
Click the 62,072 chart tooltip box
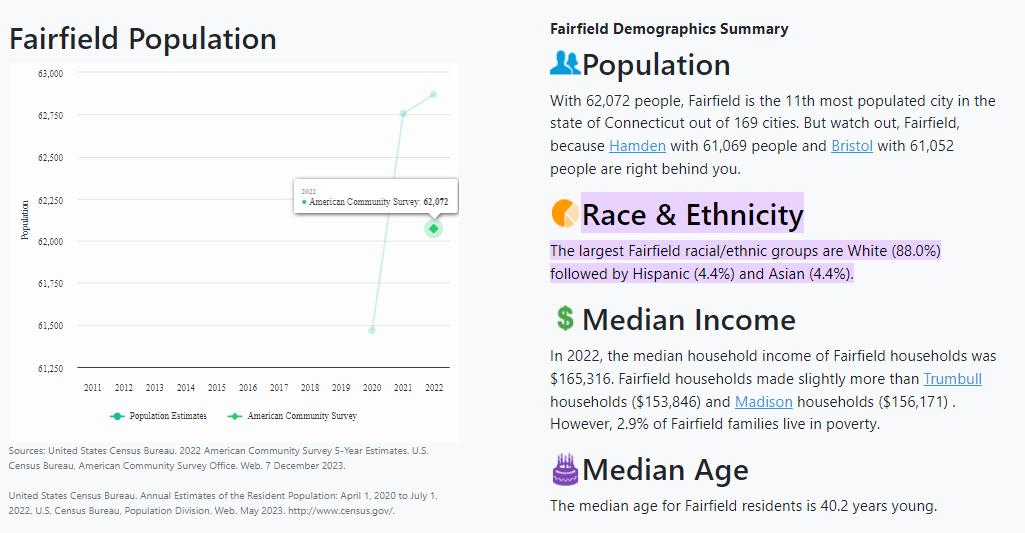376,197
